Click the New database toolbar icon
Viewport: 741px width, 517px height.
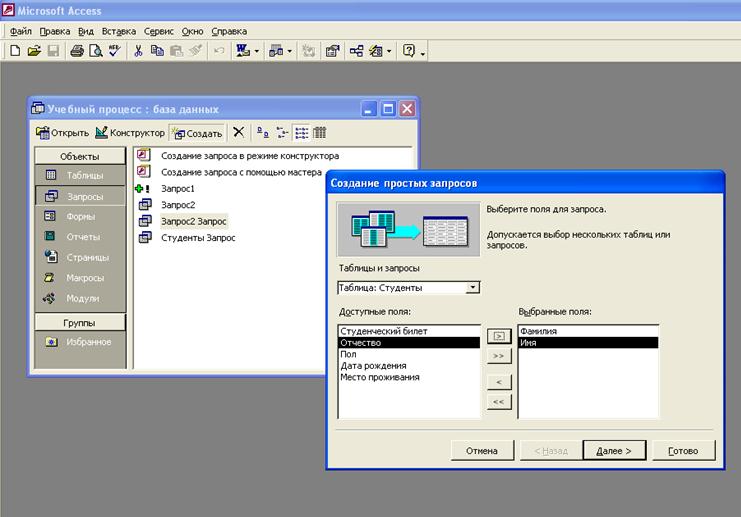[15, 51]
